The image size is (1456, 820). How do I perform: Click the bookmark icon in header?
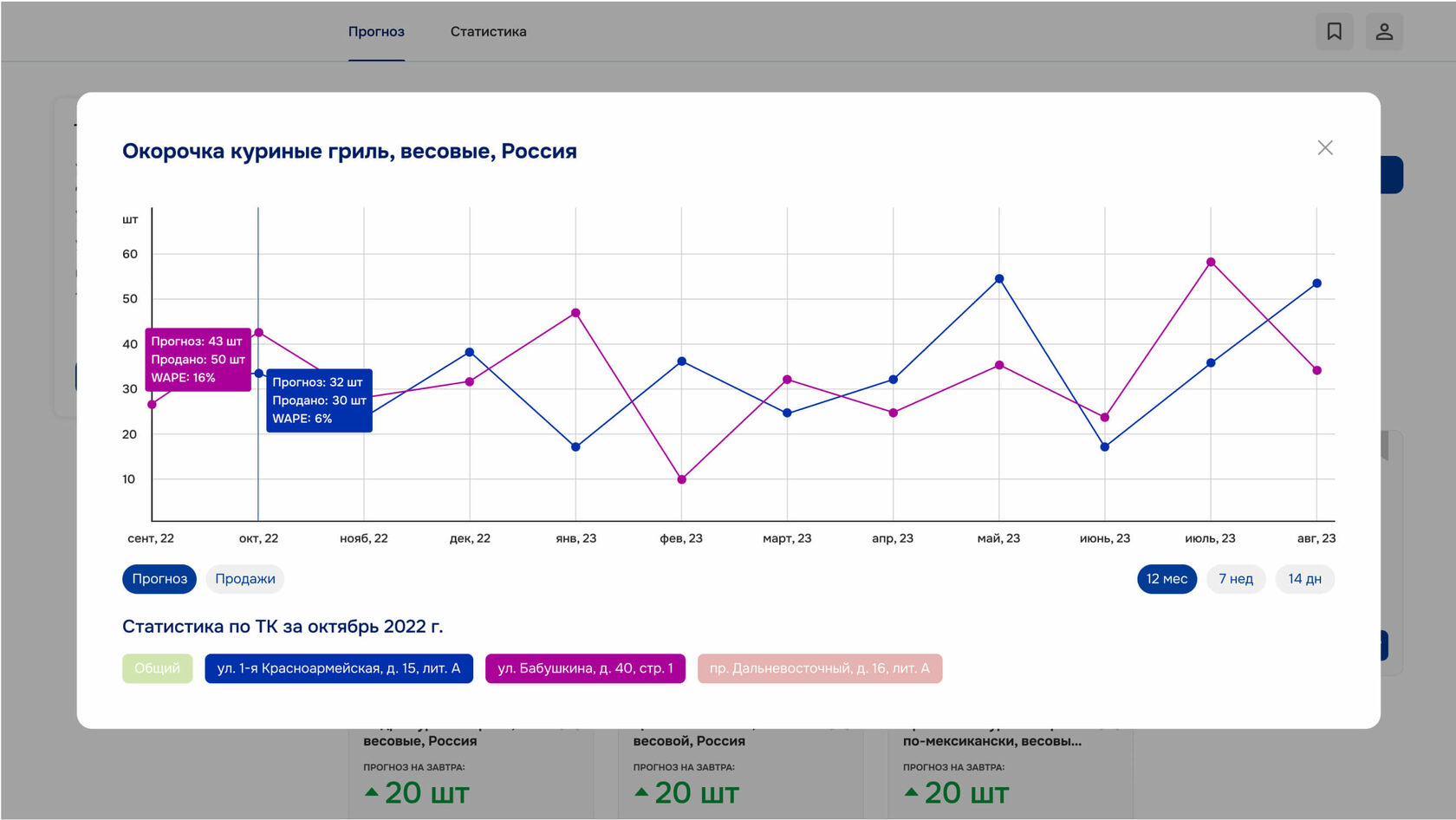tap(1334, 32)
